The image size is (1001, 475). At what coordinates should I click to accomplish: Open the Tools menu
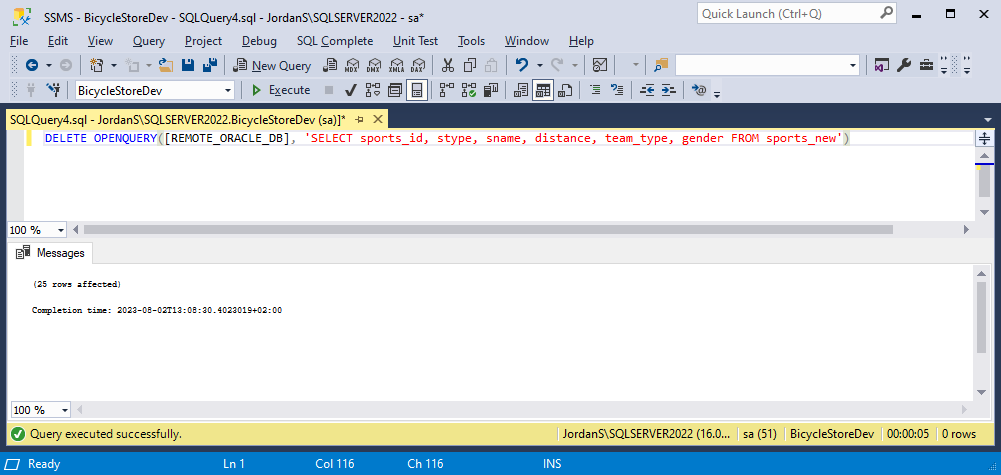point(471,41)
